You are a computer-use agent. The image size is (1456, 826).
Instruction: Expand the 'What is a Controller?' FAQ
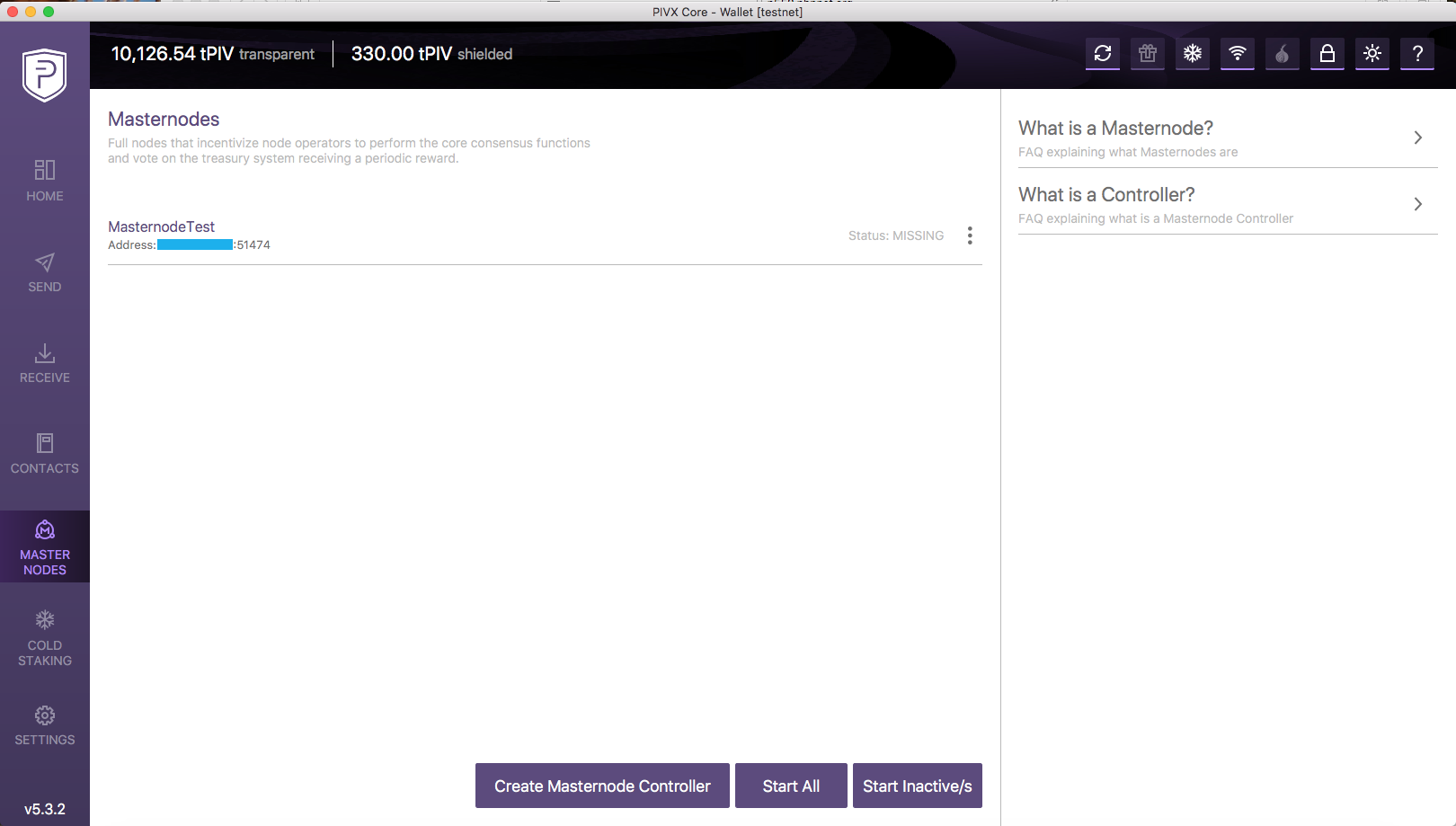(x=1228, y=204)
